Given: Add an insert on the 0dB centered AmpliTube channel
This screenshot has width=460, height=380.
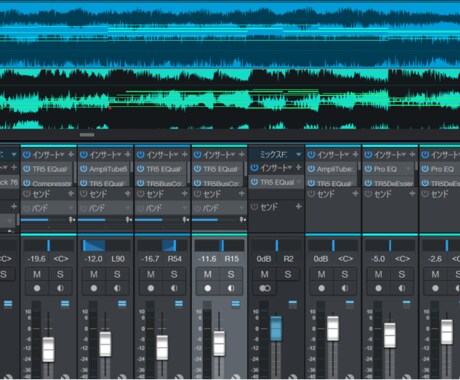Looking at the screenshot, I should point(355,155).
